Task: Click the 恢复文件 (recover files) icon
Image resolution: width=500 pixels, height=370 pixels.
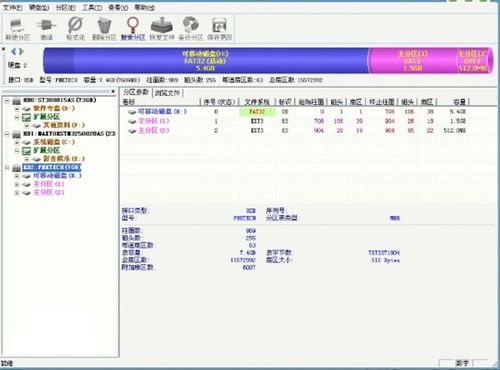Action: coord(162,25)
